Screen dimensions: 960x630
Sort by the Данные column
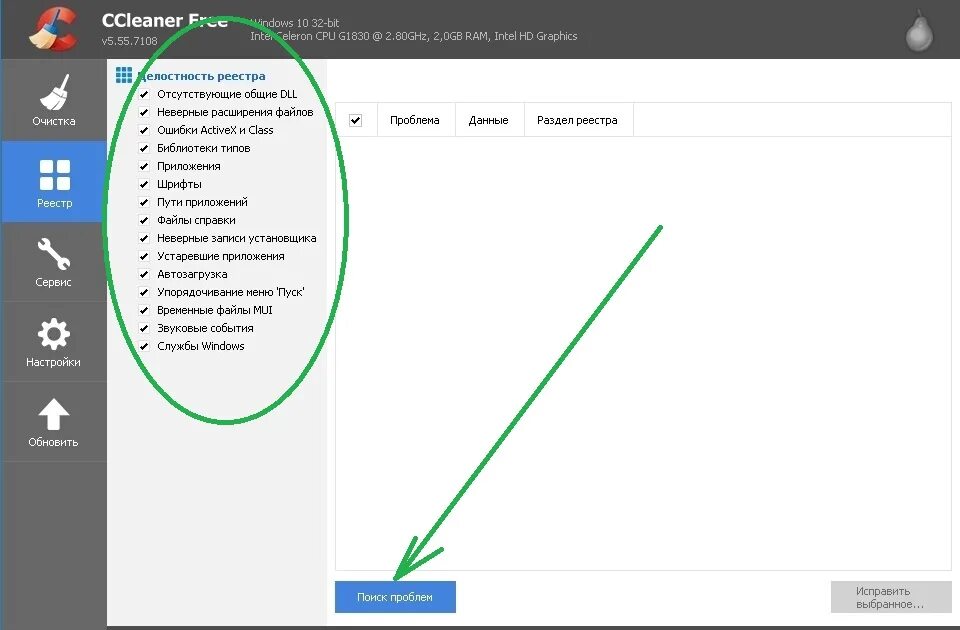coord(489,120)
